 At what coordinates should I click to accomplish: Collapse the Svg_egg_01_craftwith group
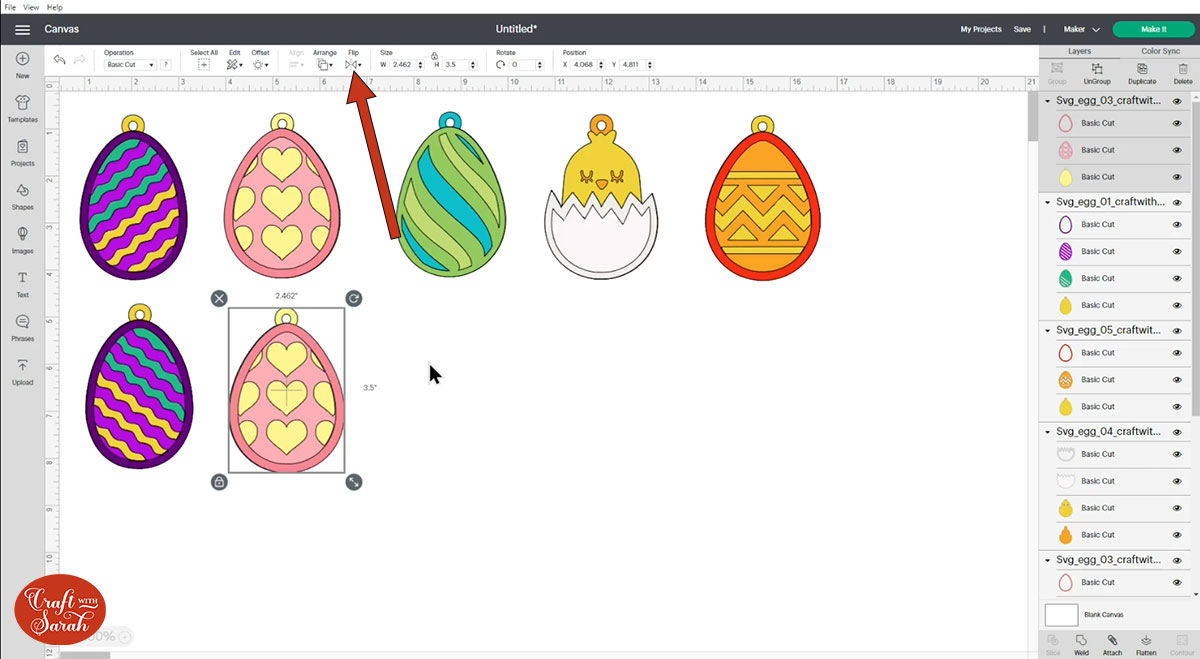1047,201
